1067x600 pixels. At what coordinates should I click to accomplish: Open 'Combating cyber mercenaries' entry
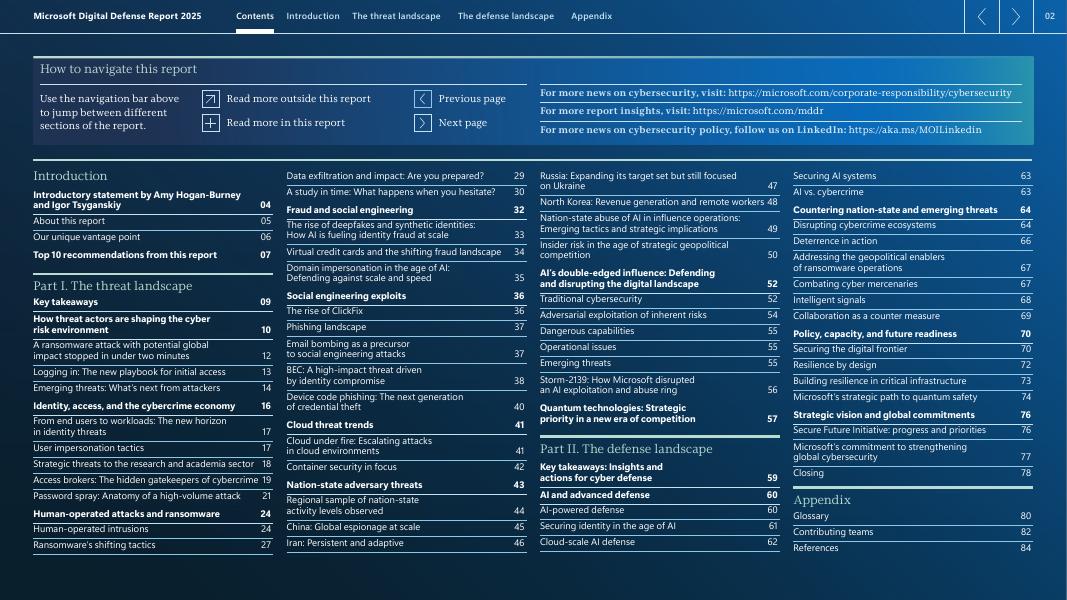[912, 284]
